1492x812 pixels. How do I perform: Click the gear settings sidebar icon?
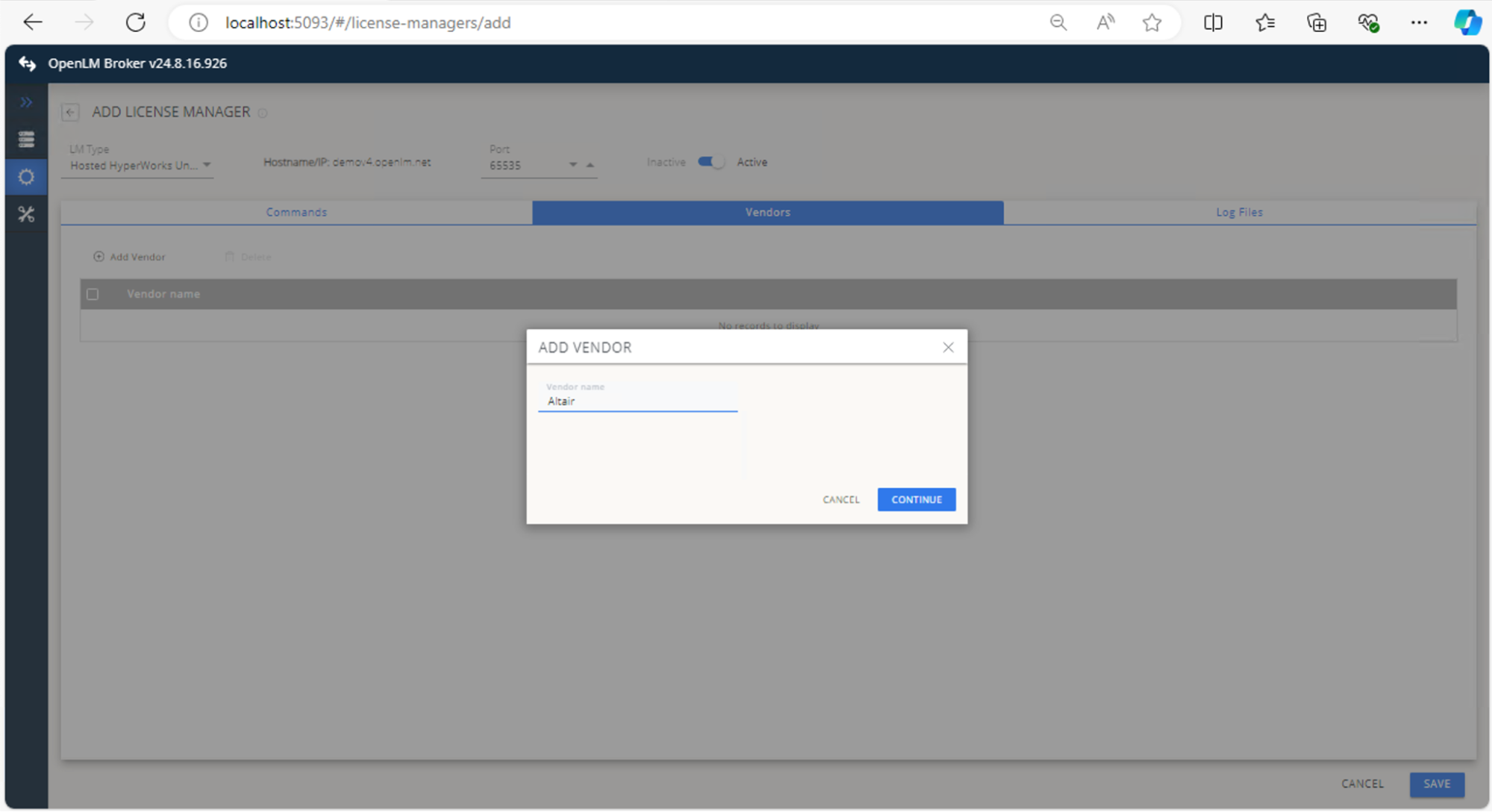[26, 177]
